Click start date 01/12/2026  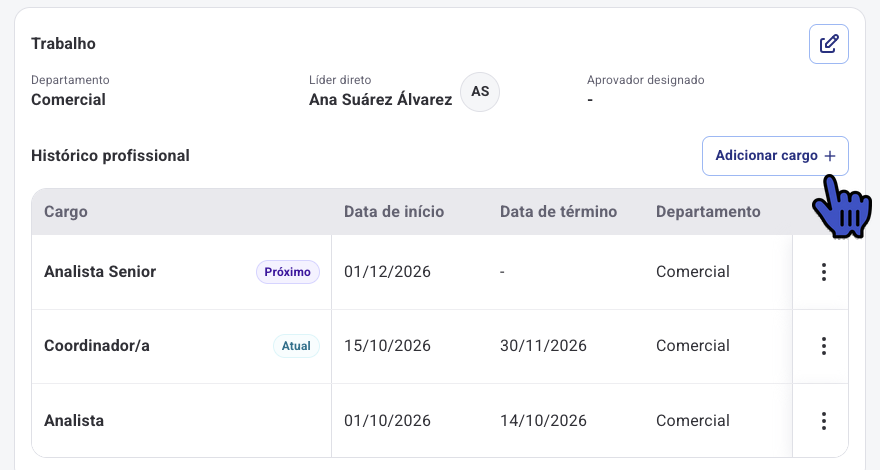[x=387, y=272]
